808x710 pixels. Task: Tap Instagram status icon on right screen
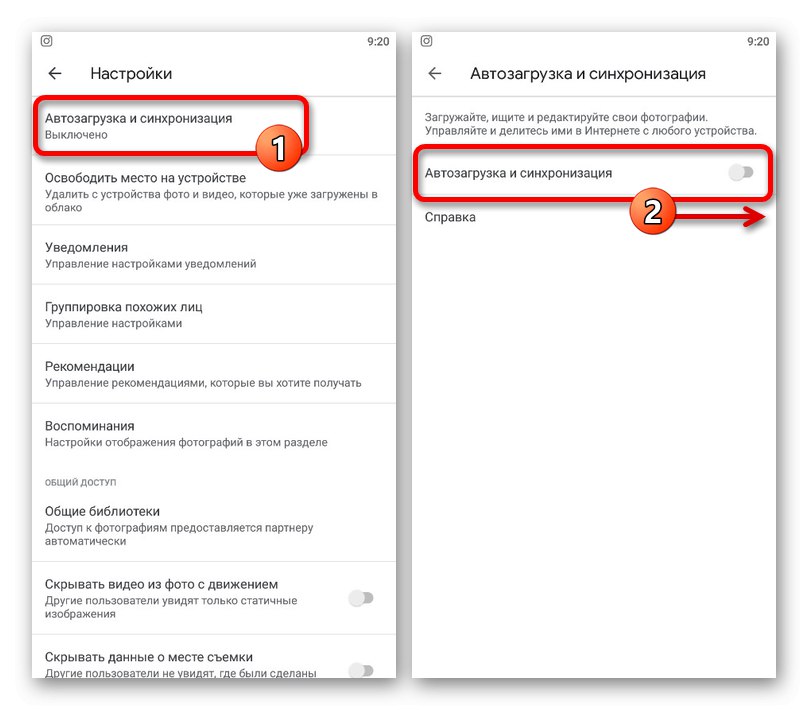426,41
